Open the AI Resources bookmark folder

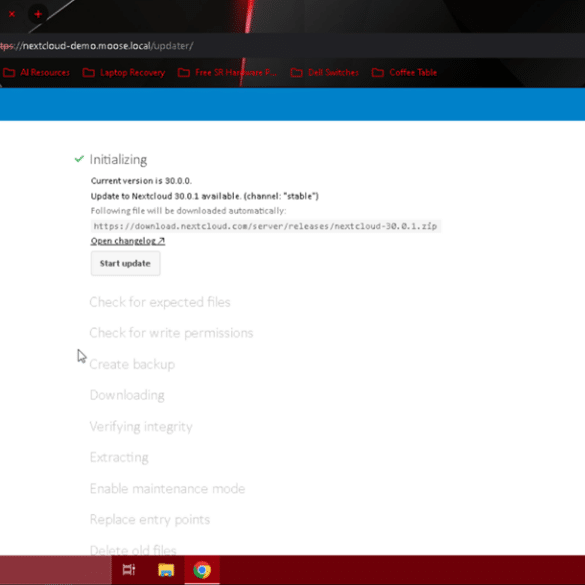click(x=36, y=72)
